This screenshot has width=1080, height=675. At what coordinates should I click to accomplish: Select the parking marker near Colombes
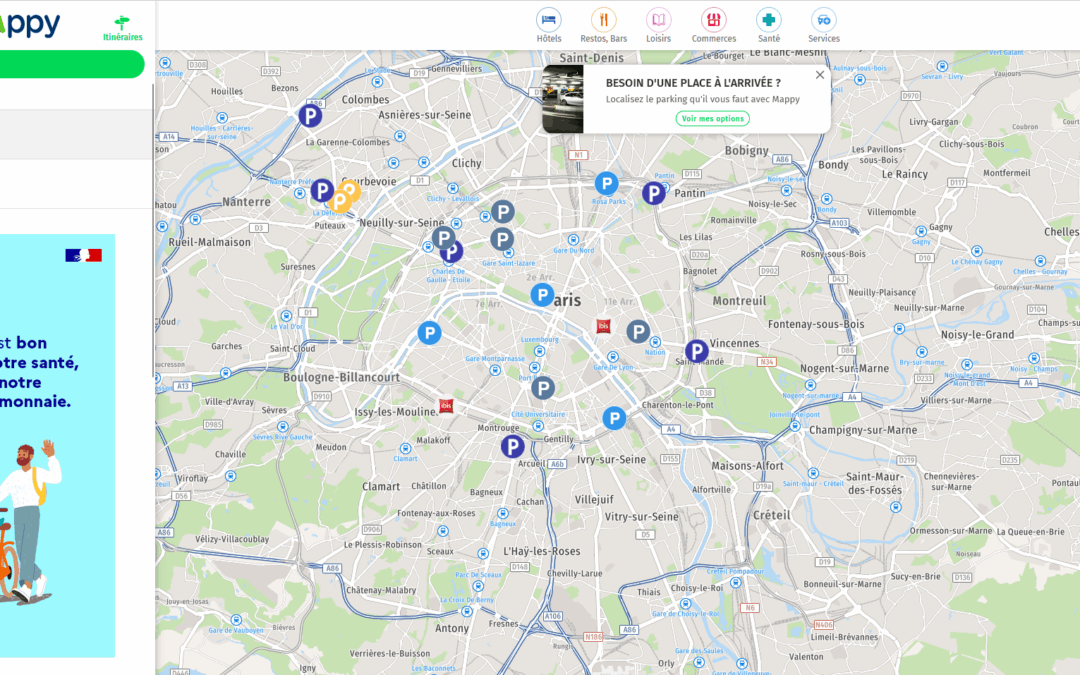[310, 115]
